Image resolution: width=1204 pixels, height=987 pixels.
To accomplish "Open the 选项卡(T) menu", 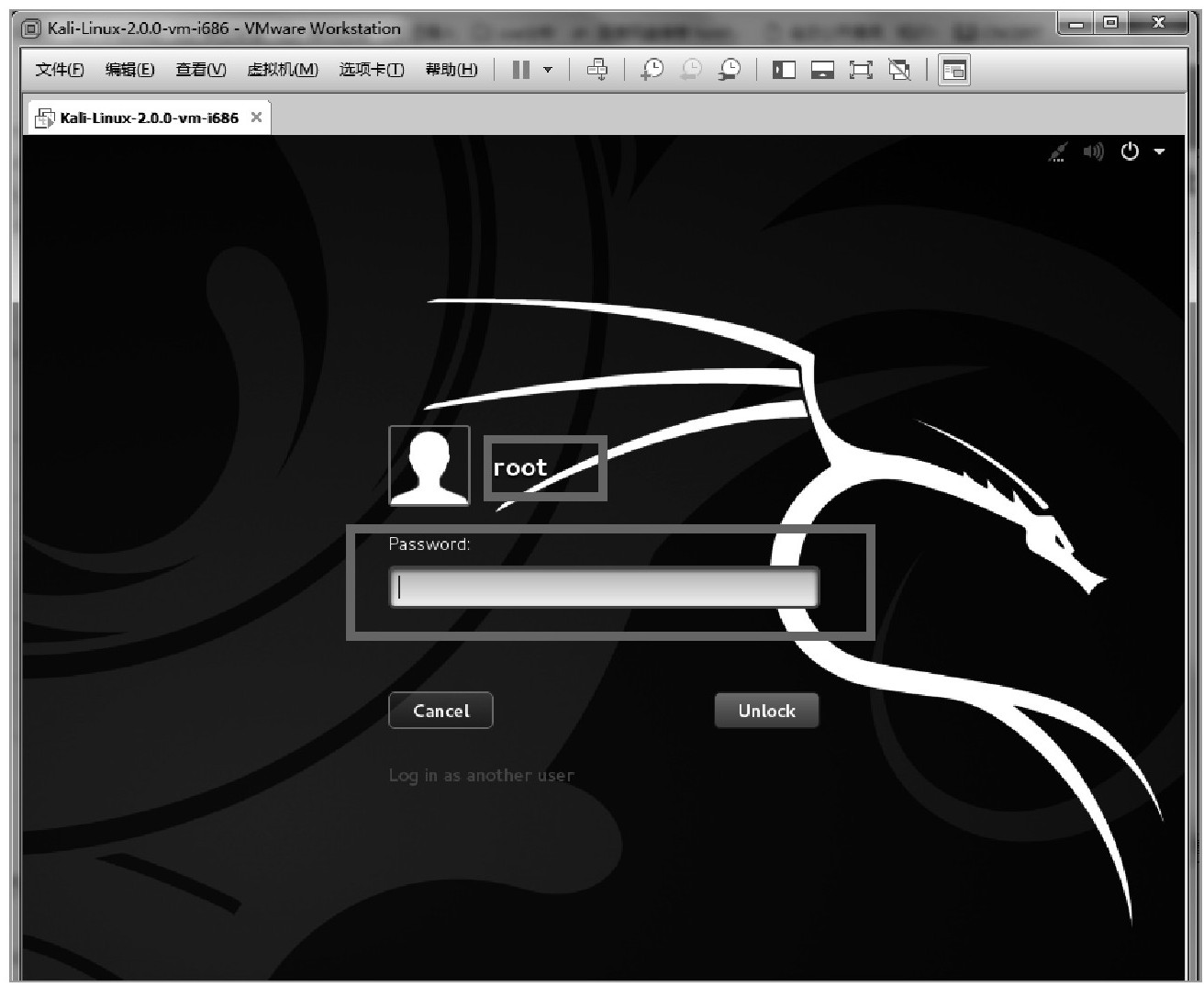I will [x=372, y=70].
